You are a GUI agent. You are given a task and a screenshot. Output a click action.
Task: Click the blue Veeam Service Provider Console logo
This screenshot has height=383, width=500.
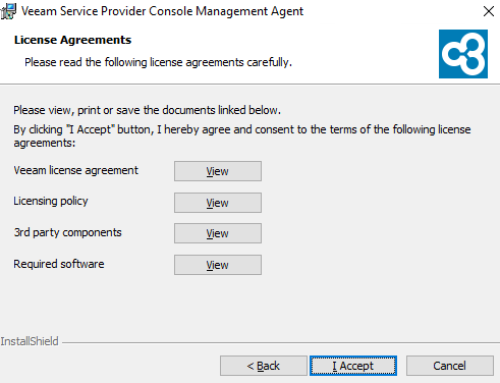pos(463,54)
